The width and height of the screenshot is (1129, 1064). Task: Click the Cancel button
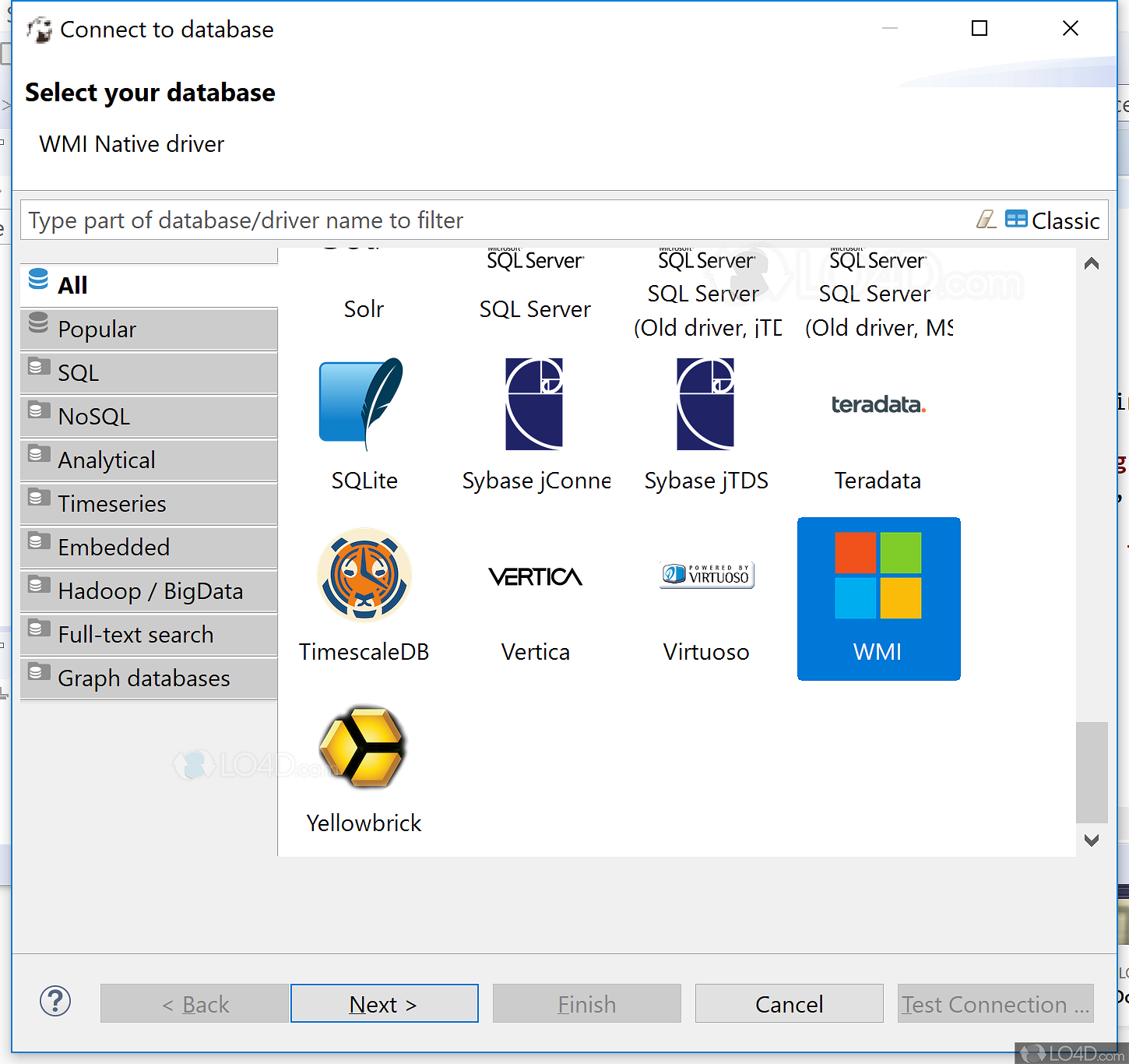[x=789, y=1004]
